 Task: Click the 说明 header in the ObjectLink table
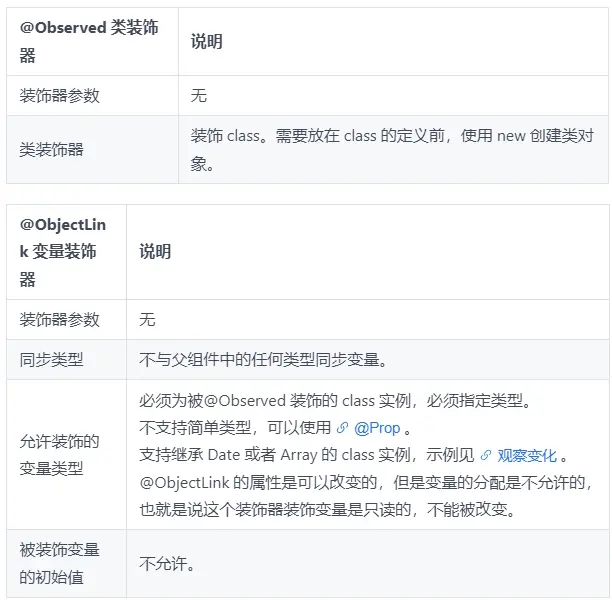155,252
